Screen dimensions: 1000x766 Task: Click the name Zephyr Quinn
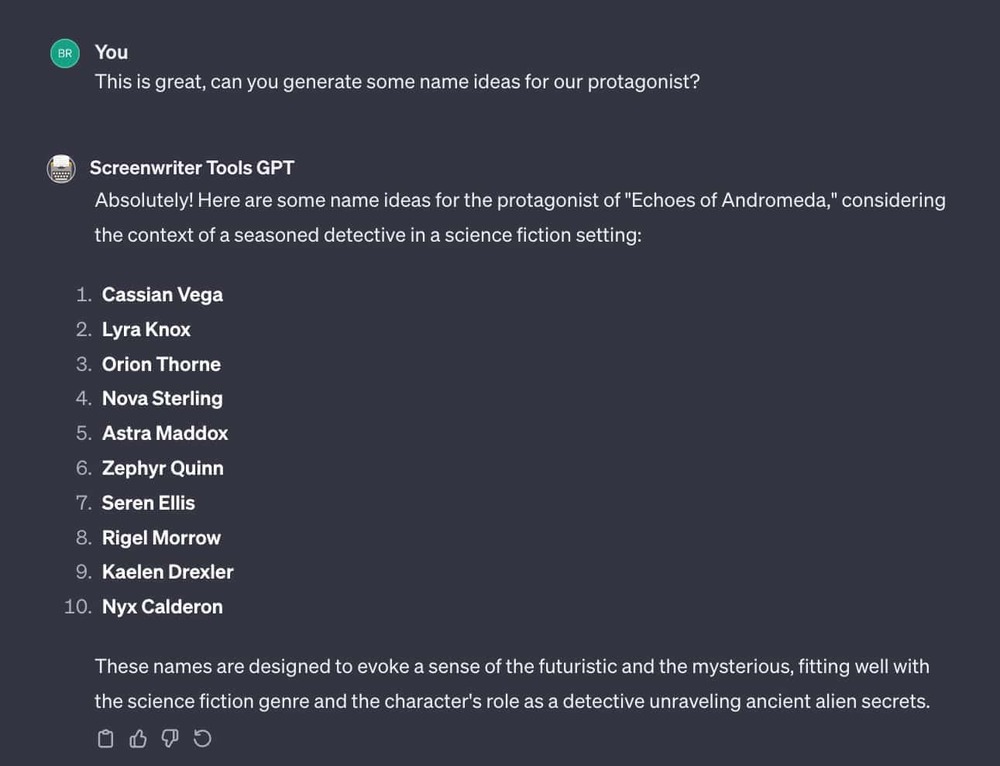162,468
